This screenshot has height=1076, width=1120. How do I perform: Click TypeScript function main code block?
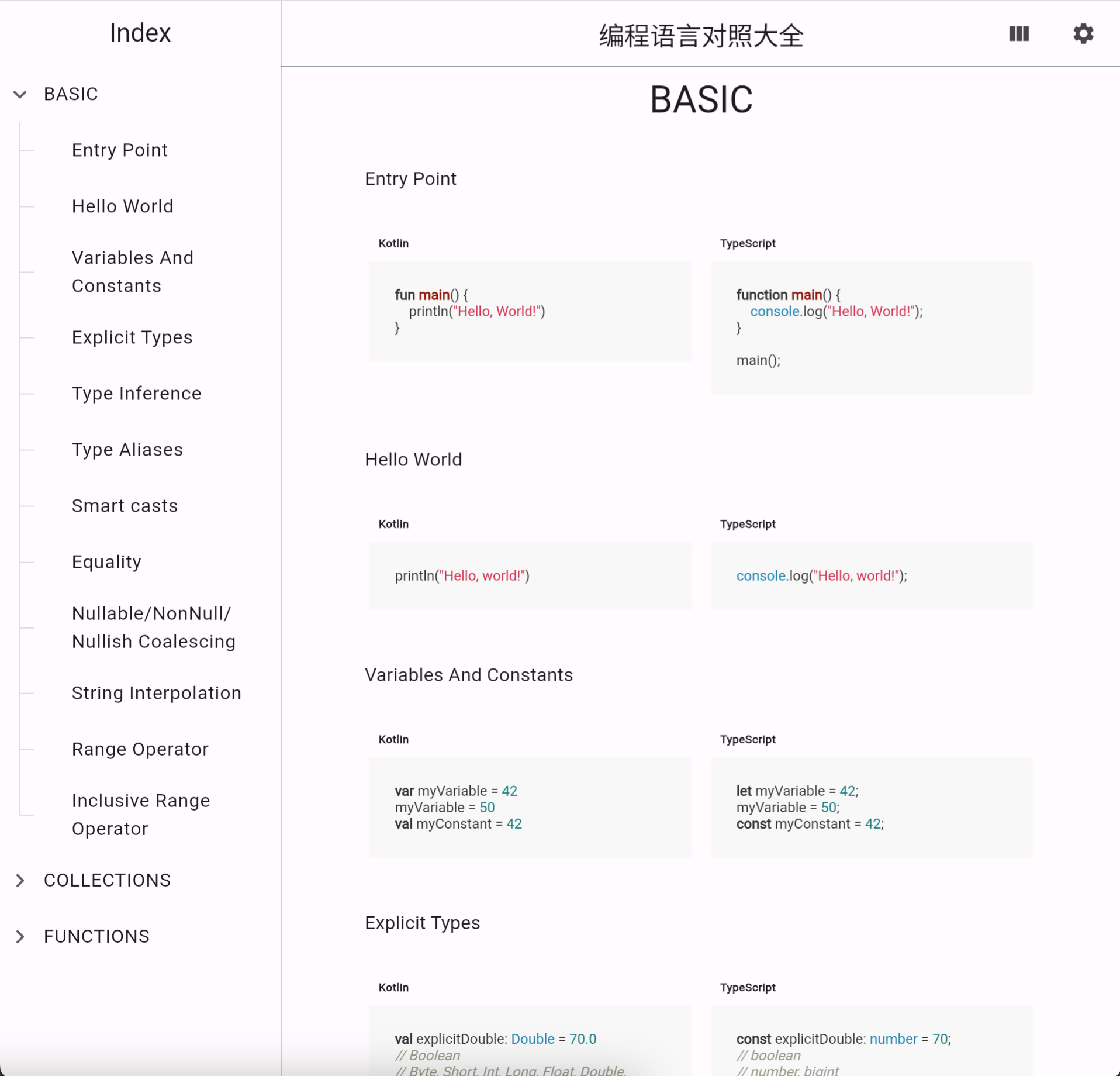872,327
